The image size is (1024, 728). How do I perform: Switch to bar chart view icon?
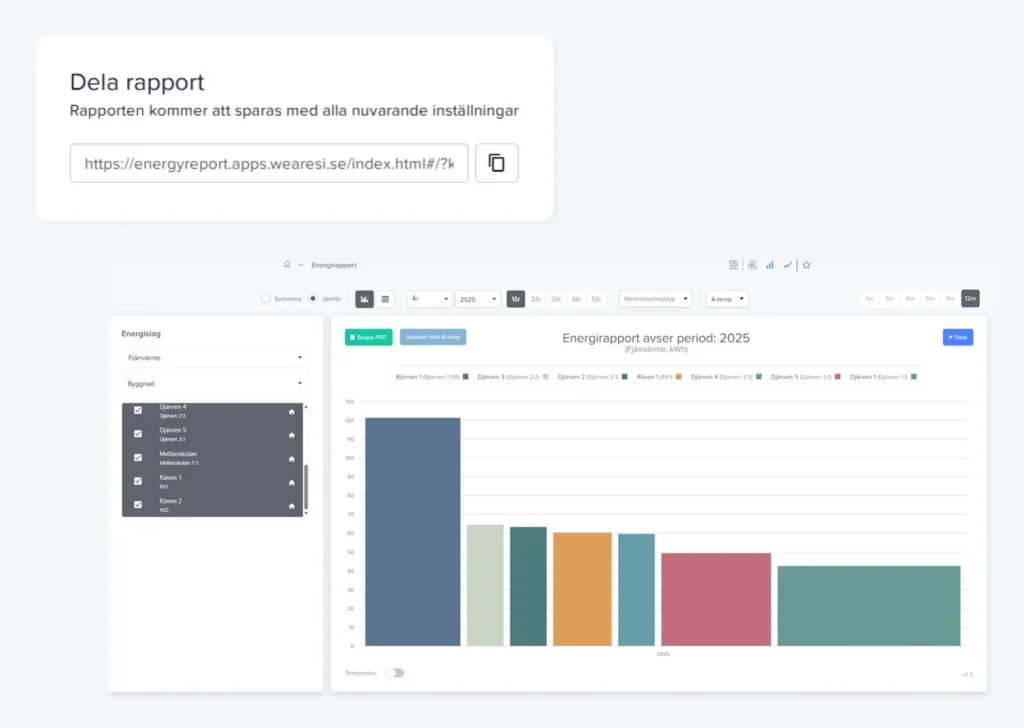[365, 299]
